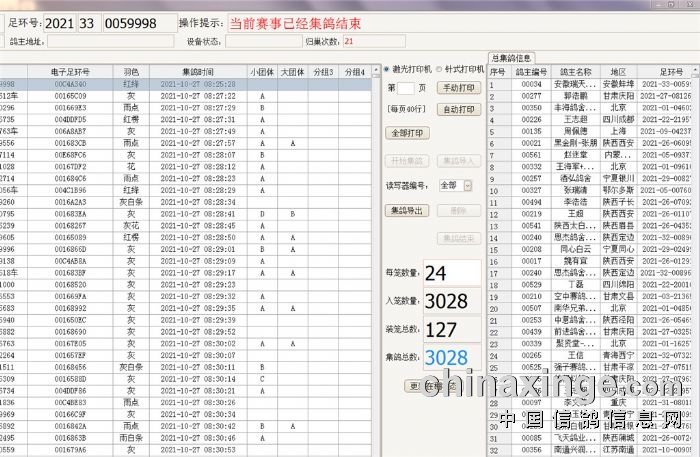The image size is (700, 457).
Task: Select the 针式打印机 radio option
Action: point(436,69)
